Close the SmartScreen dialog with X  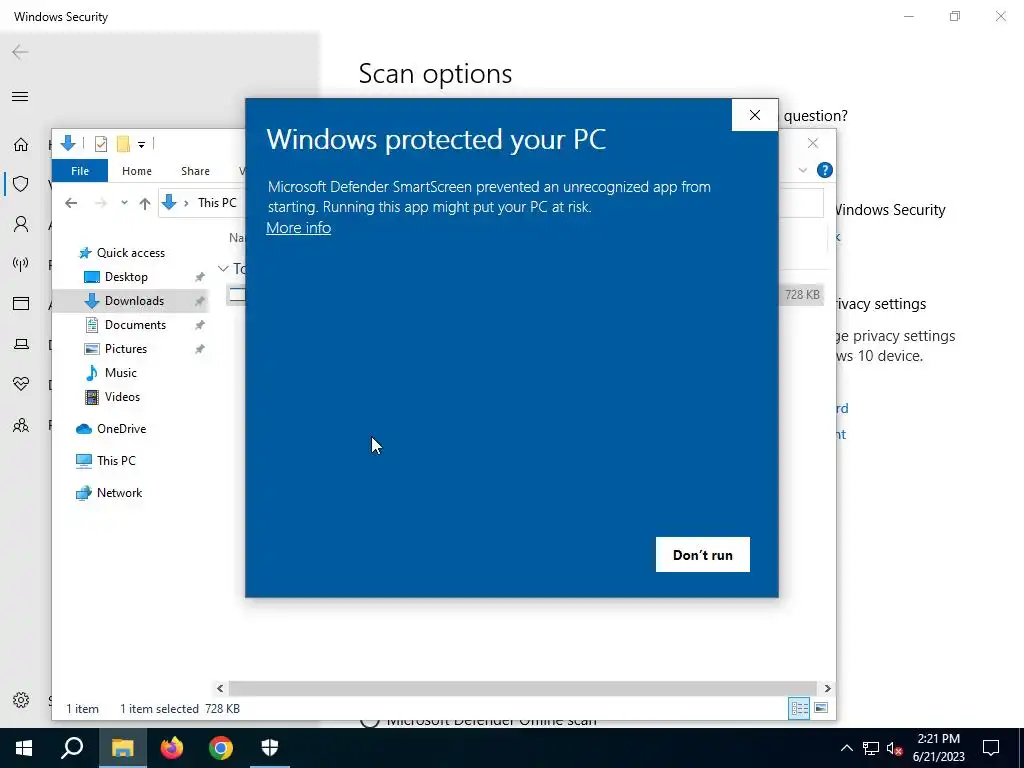click(x=755, y=115)
